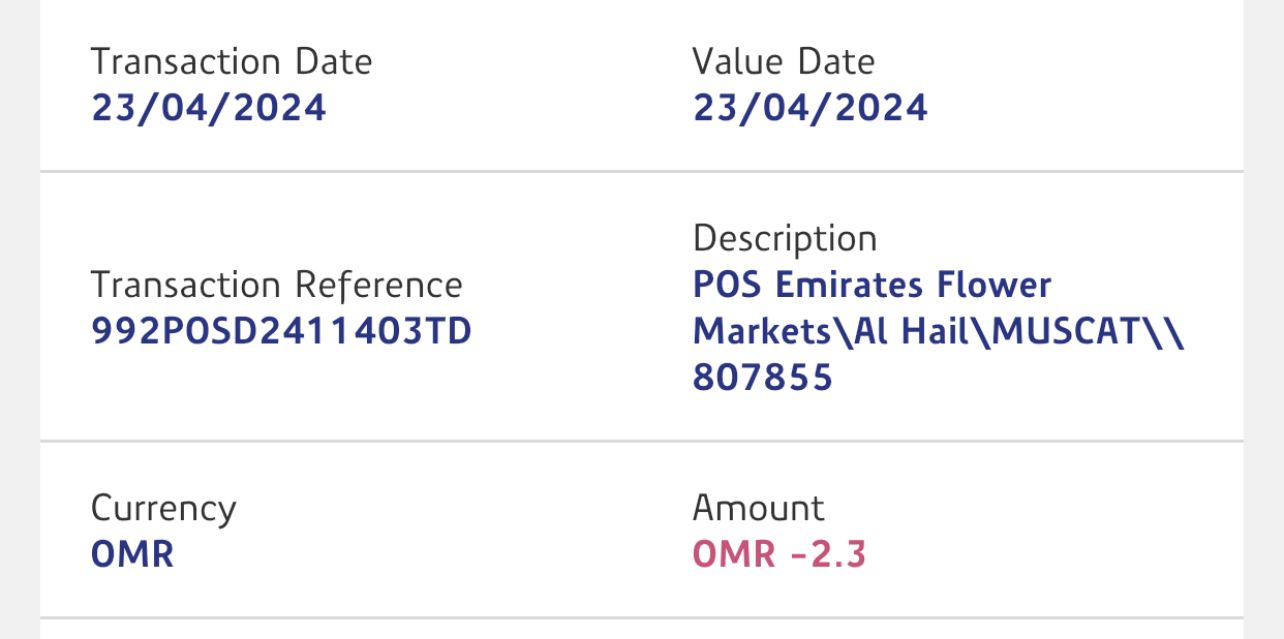
Task: Select the transaction date value 23/04/2024
Action: pyautogui.click(x=208, y=108)
